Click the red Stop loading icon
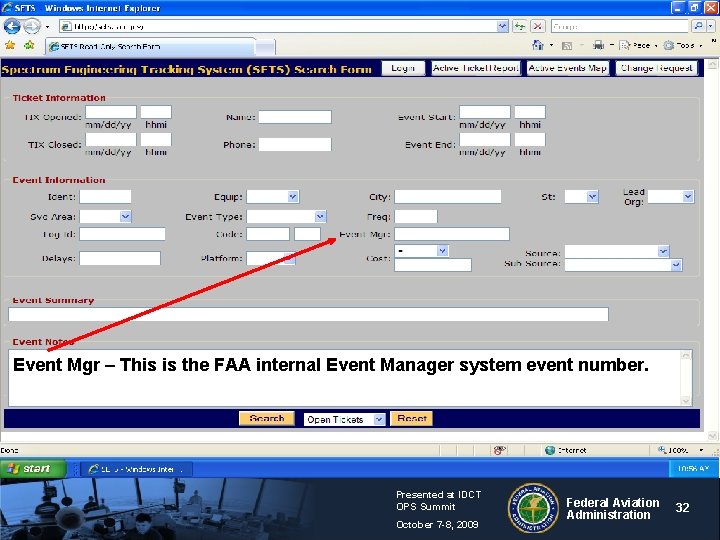720x540 pixels. (x=537, y=26)
